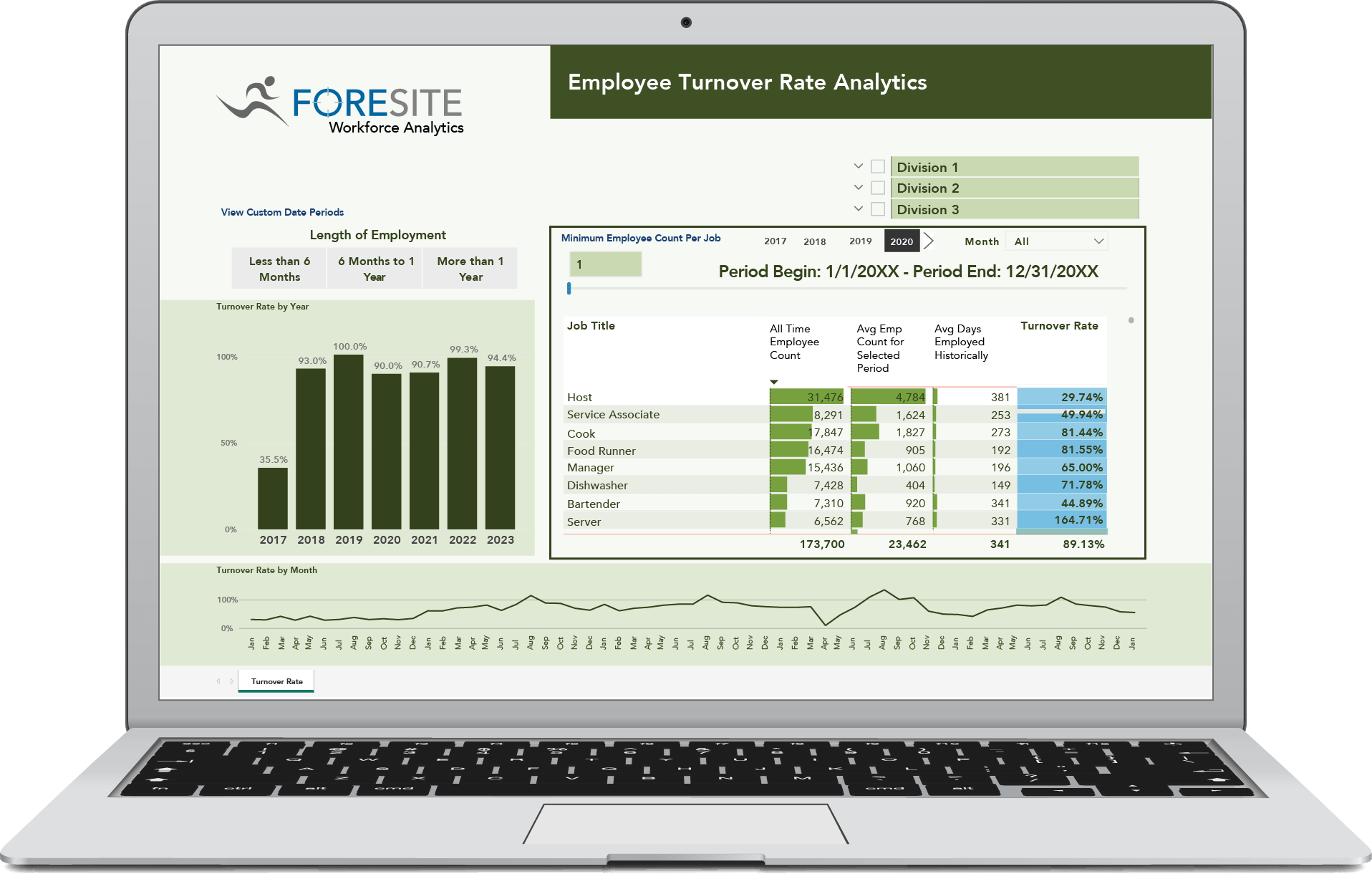Screen dimensions: 1372x874
Task: Open the View Custom Date Periods link
Action: point(281,212)
